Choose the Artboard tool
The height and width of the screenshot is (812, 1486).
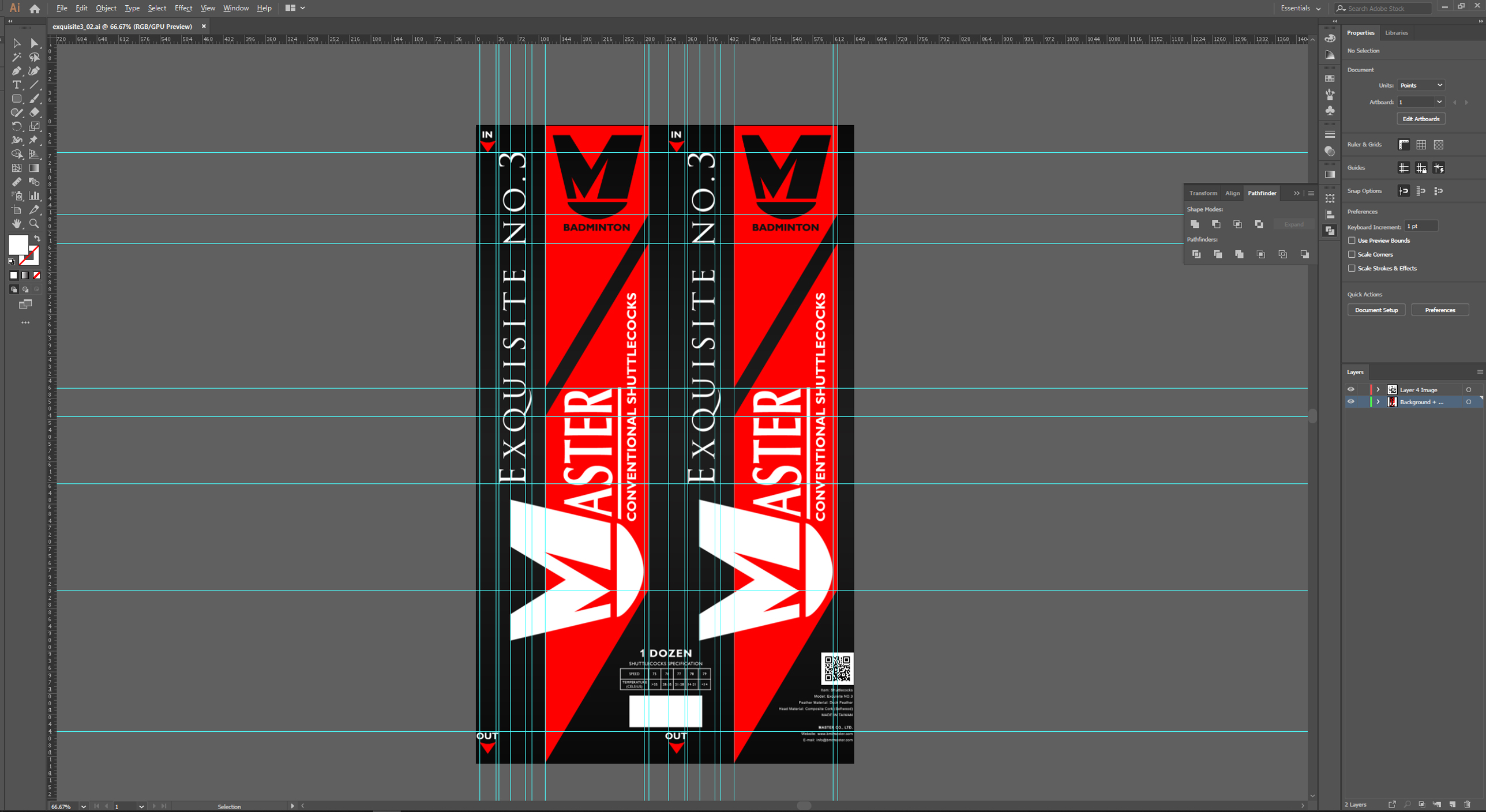(x=17, y=210)
